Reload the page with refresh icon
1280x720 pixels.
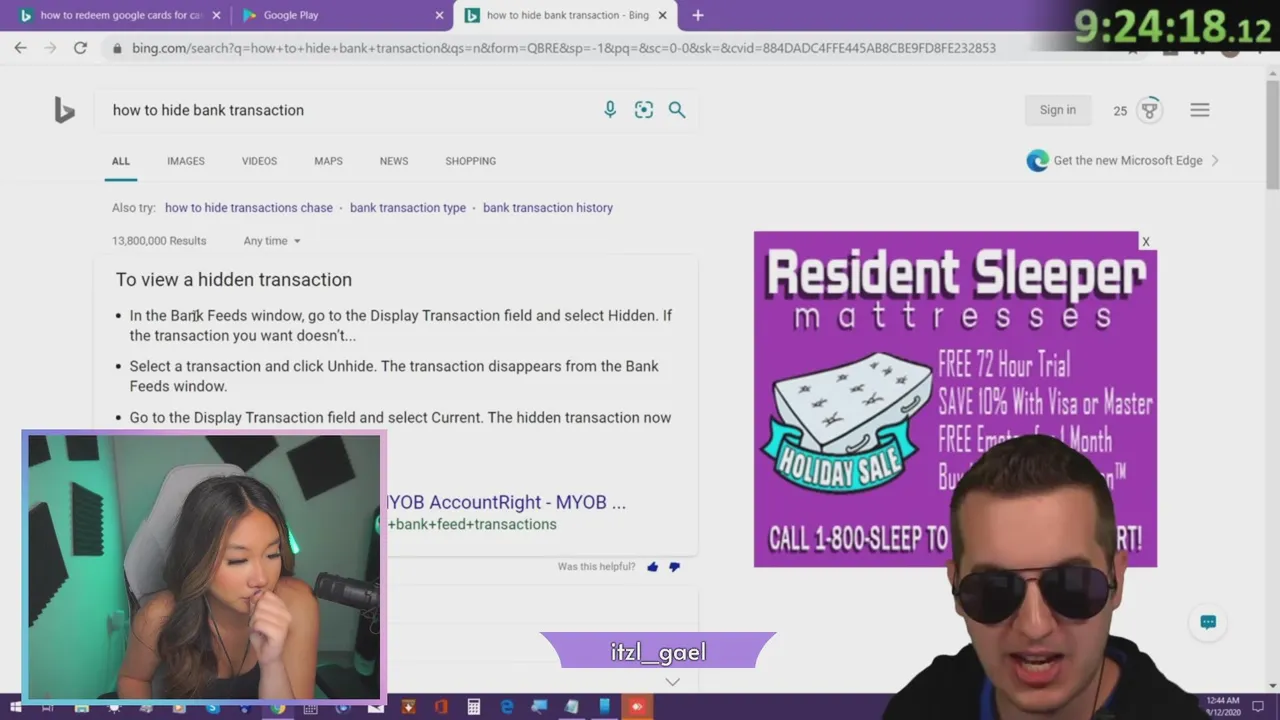(x=80, y=48)
